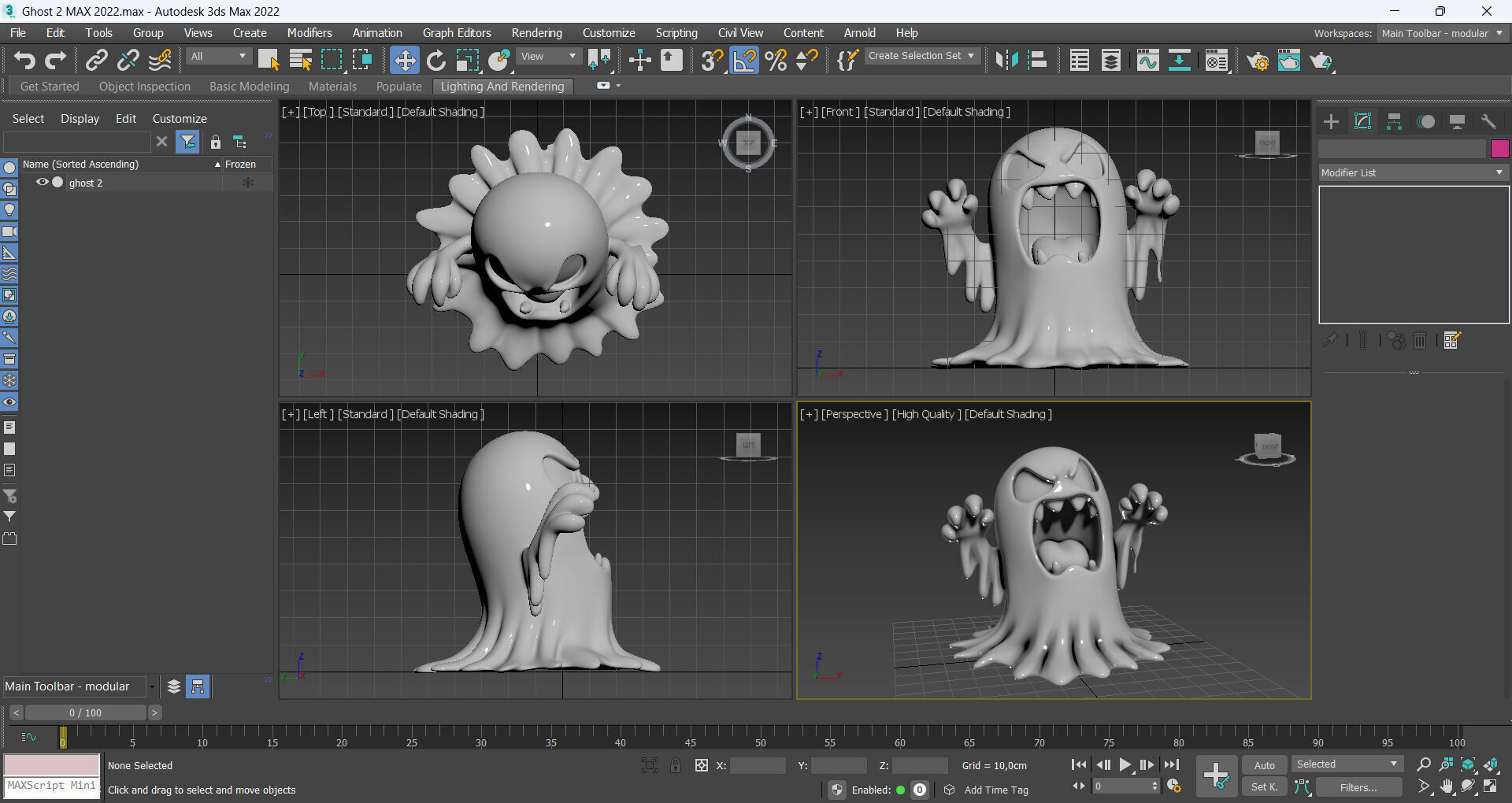The width and height of the screenshot is (1512, 803).
Task: Click Add Time Tag
Action: pyautogui.click(x=996, y=790)
